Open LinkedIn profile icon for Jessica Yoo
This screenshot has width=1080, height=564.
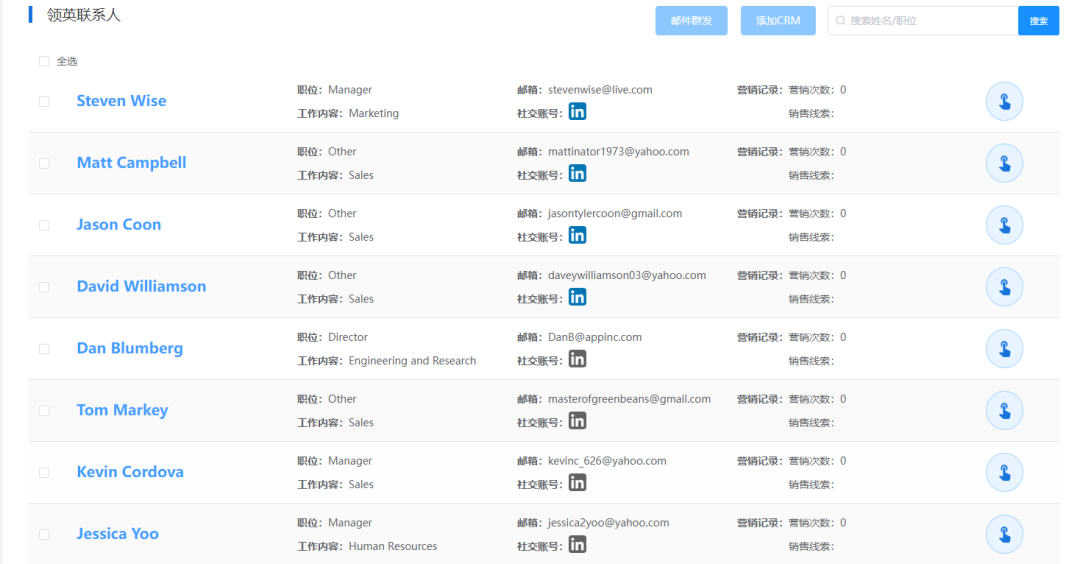577,545
